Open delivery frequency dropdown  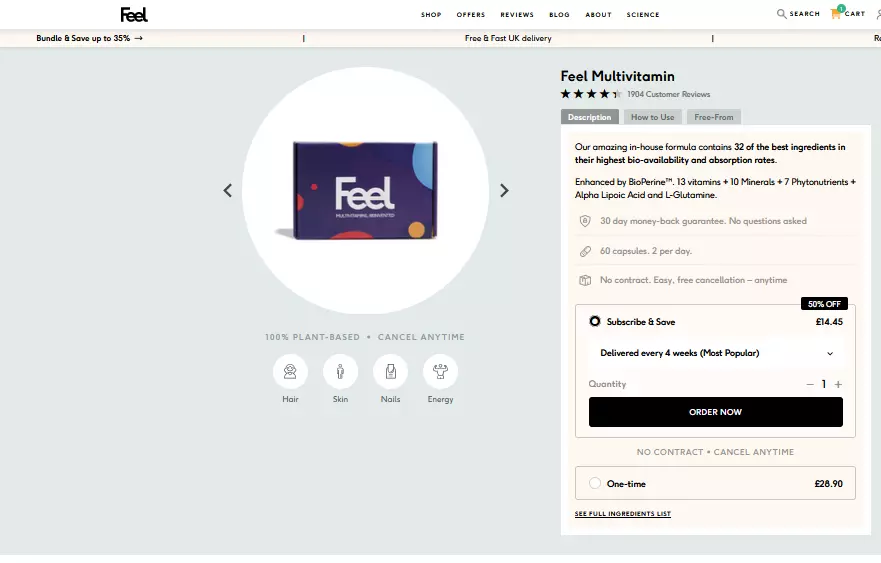715,353
